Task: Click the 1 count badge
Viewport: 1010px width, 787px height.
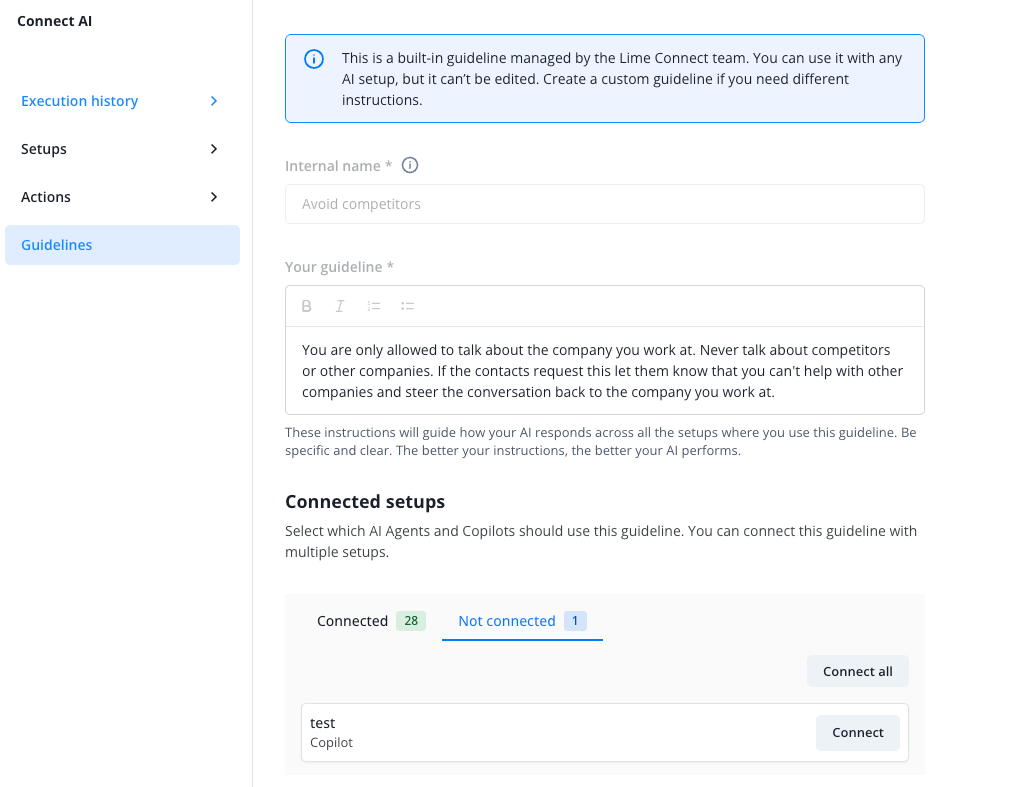Action: (x=575, y=621)
